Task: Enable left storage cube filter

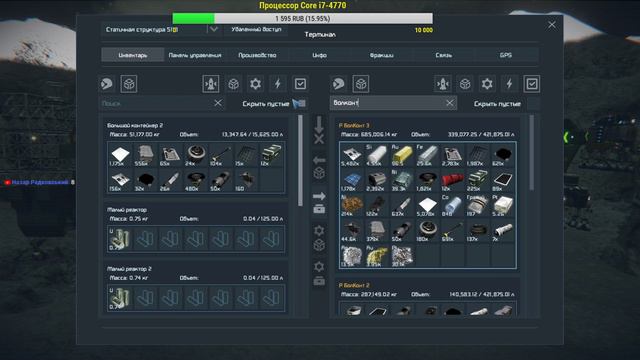Action: pyautogui.click(x=233, y=84)
